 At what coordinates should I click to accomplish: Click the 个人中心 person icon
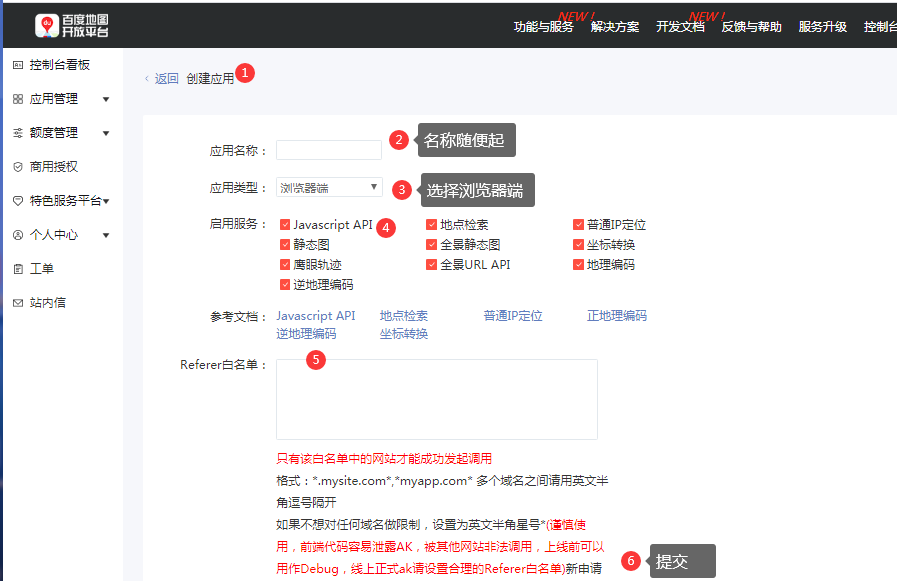pyautogui.click(x=17, y=234)
